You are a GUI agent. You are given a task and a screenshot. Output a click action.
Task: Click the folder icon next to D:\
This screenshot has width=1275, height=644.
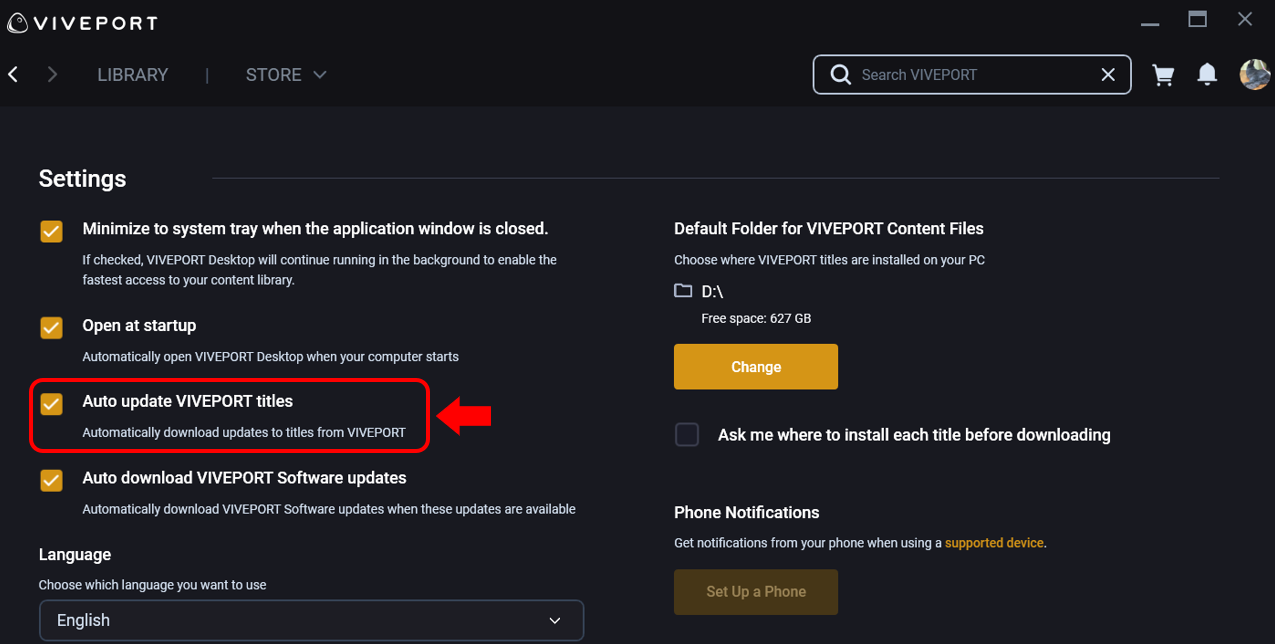click(683, 291)
